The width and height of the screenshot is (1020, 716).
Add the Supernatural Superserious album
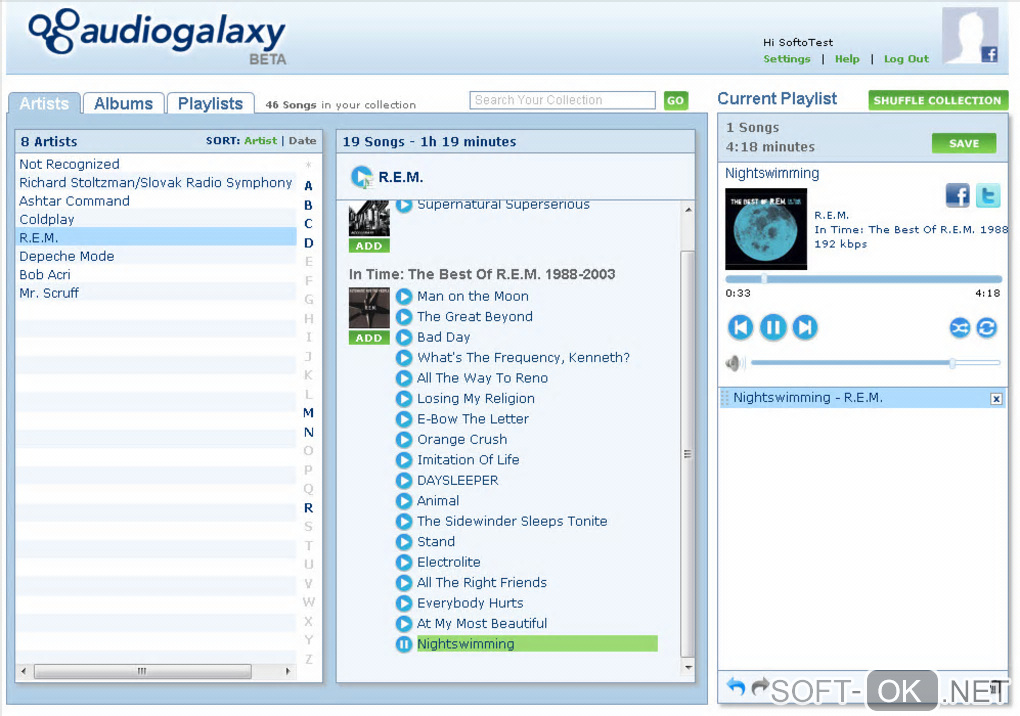click(x=369, y=246)
